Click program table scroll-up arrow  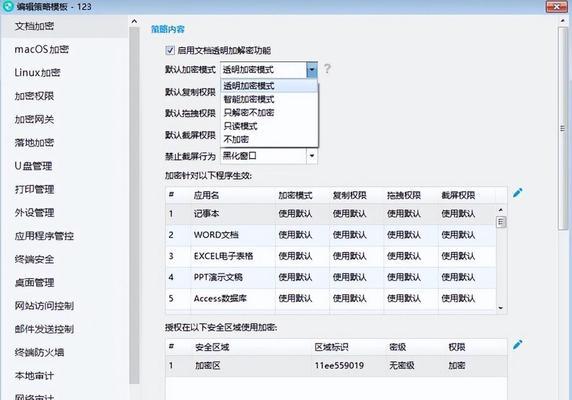[x=500, y=210]
